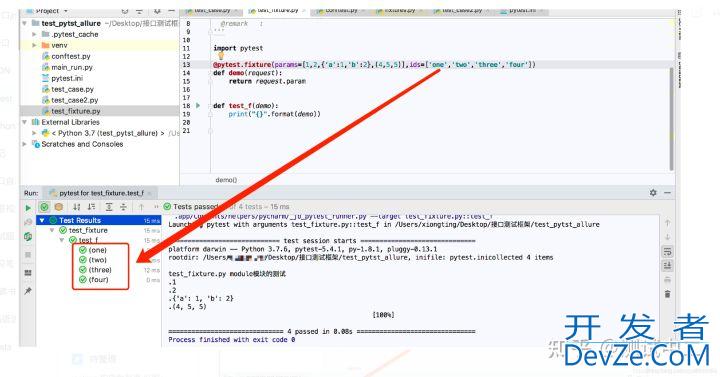The image size is (720, 377).
Task: Toggle the Show Passed tests filter
Action: click(x=44, y=207)
